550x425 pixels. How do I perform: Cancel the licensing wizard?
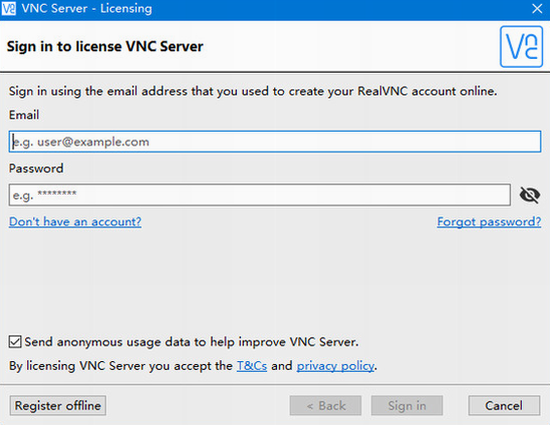click(504, 406)
